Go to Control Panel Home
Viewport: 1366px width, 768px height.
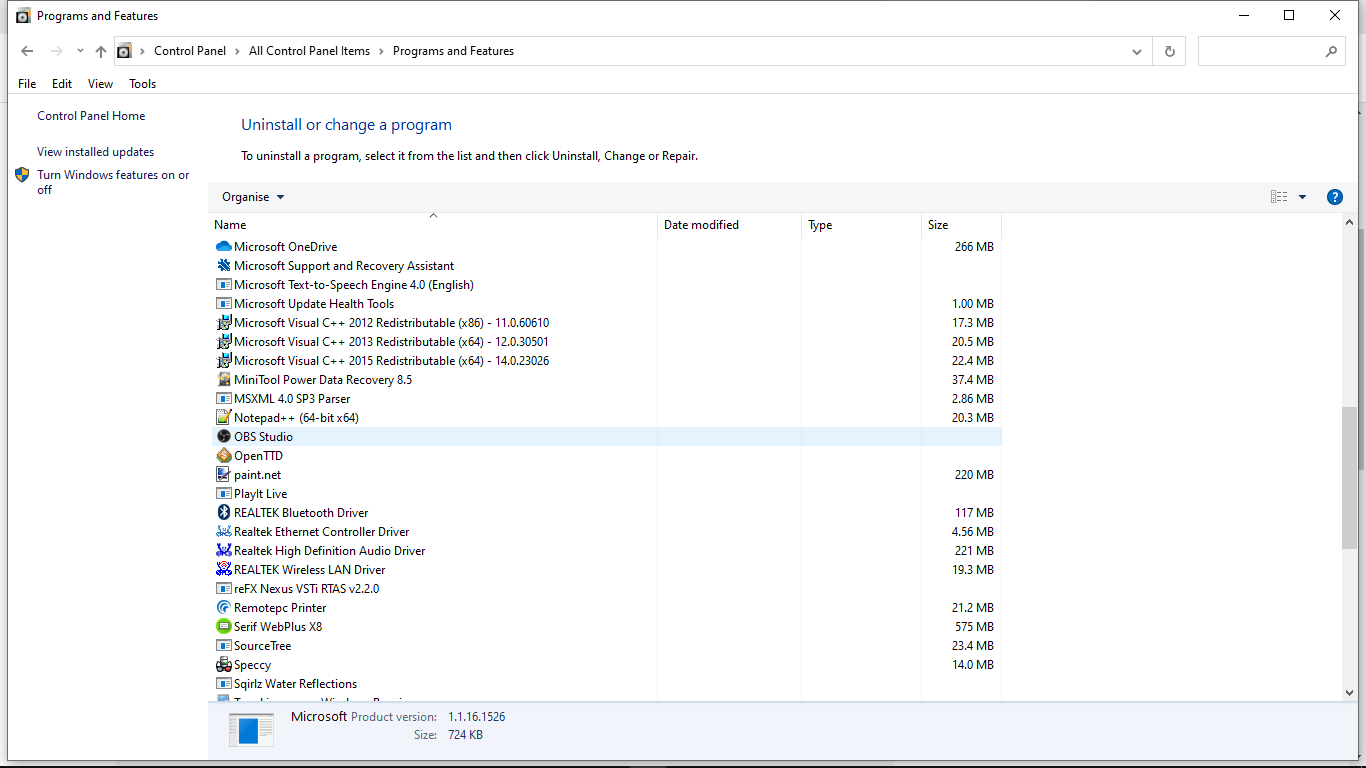pyautogui.click(x=91, y=116)
